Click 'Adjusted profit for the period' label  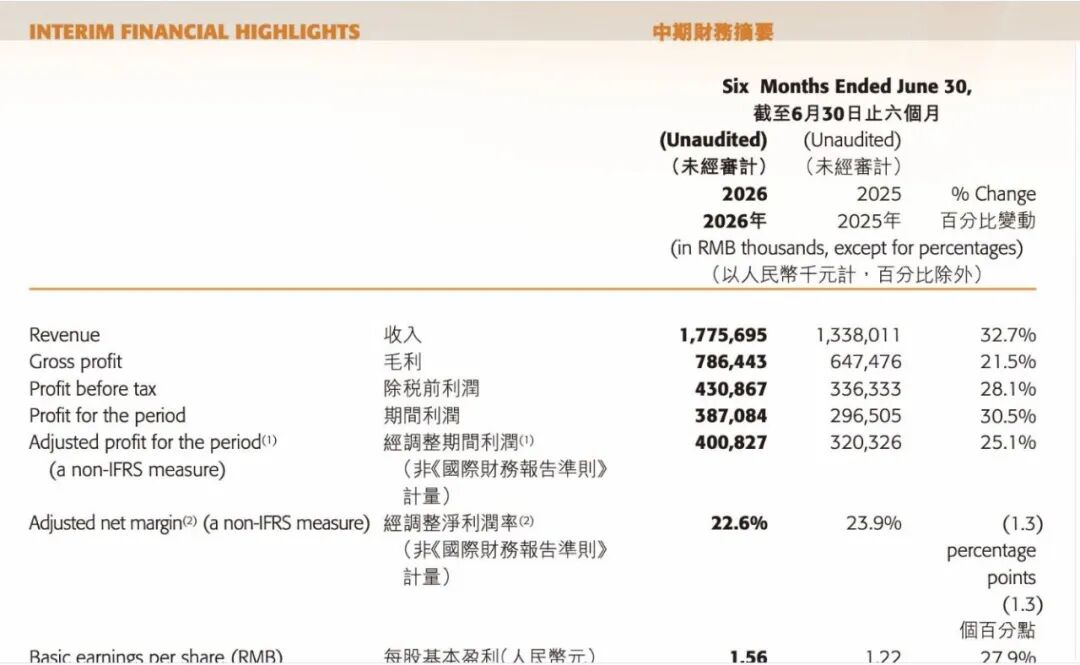tap(145, 442)
